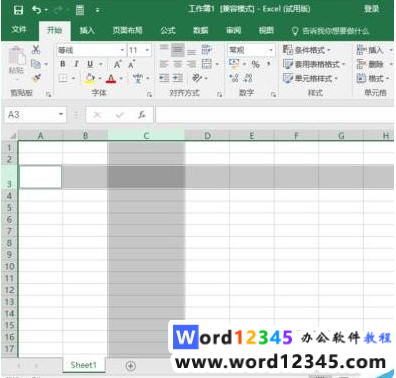
Task: Open the font name combo box
Action: pyautogui.click(x=91, y=50)
